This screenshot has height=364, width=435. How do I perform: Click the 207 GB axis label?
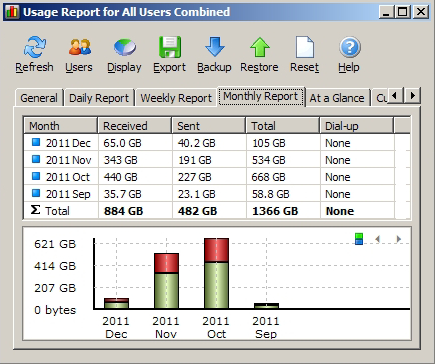55,288
